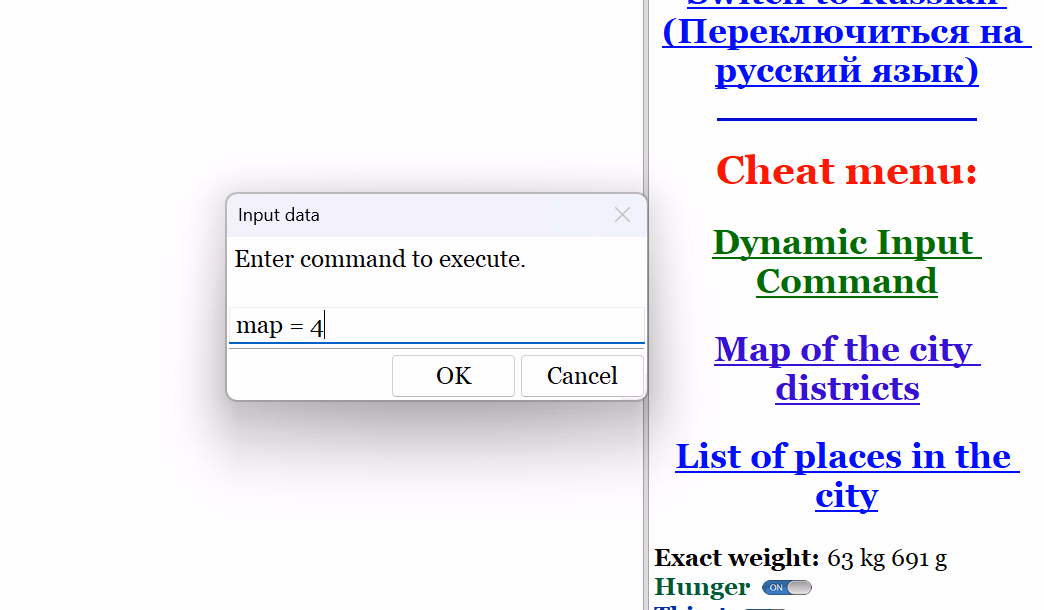Screen dimensions: 1044x610
Task: Confirm the command with OK
Action: 453,376
